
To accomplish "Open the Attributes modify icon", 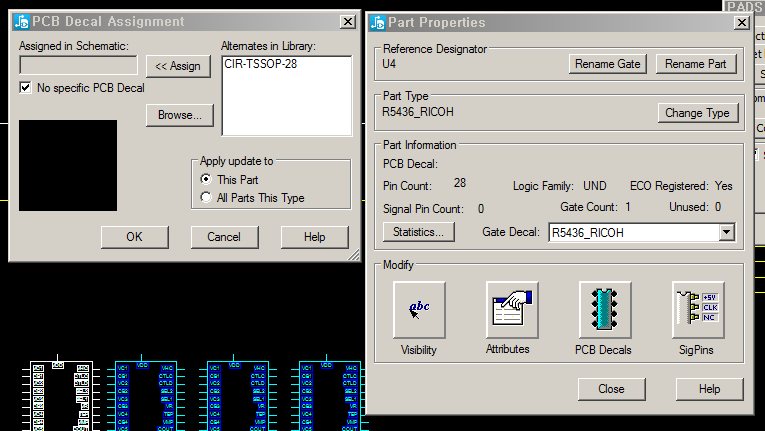I will (511, 309).
